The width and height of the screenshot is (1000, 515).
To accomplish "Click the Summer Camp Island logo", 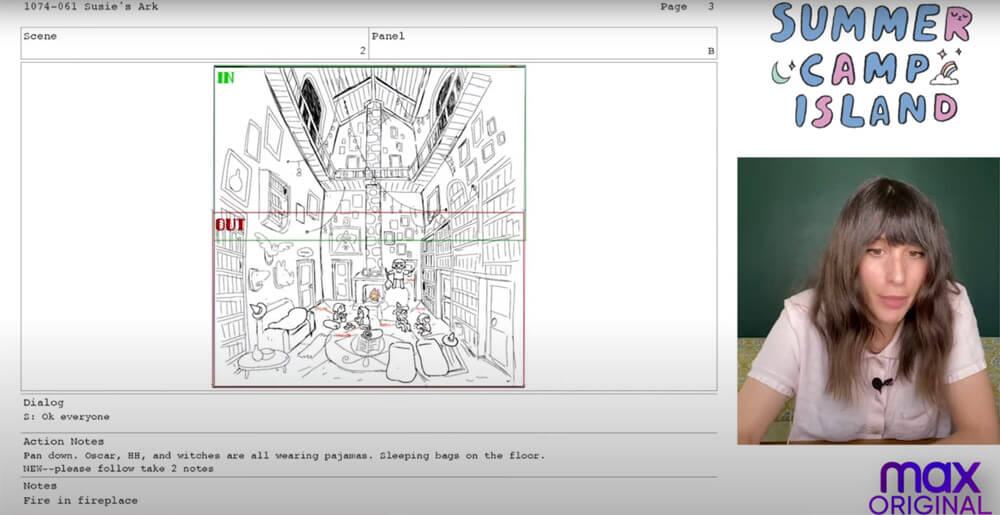I will (871, 65).
